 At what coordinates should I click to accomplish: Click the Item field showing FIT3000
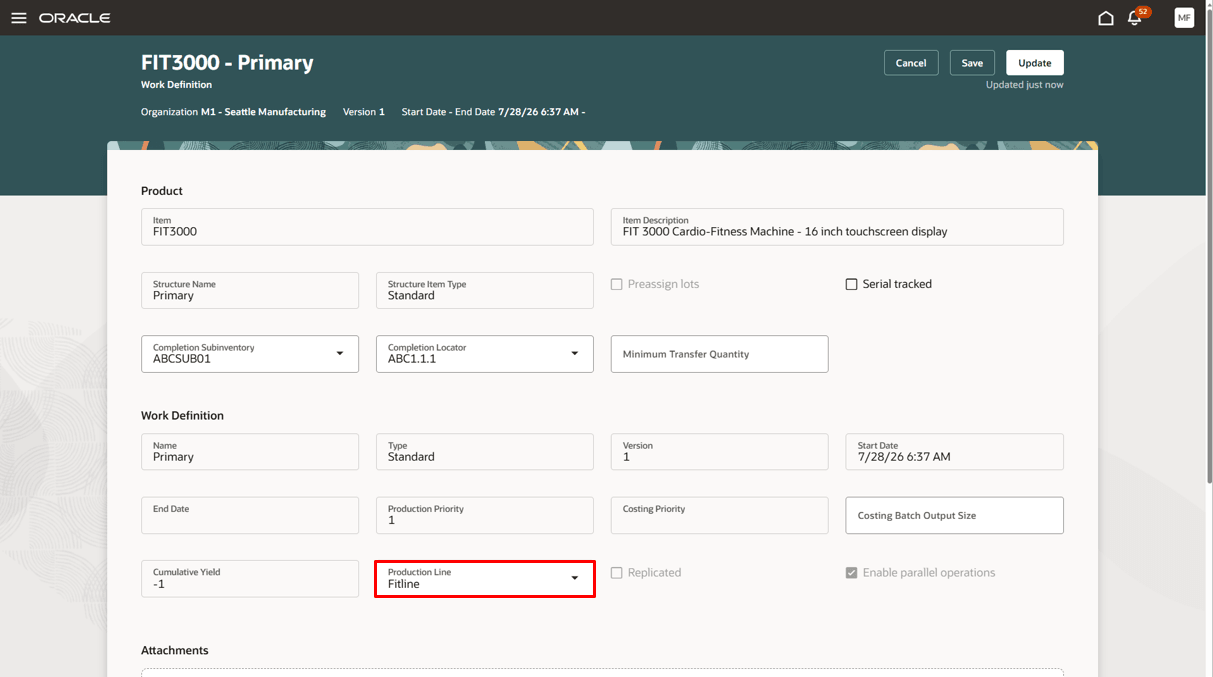pos(367,227)
